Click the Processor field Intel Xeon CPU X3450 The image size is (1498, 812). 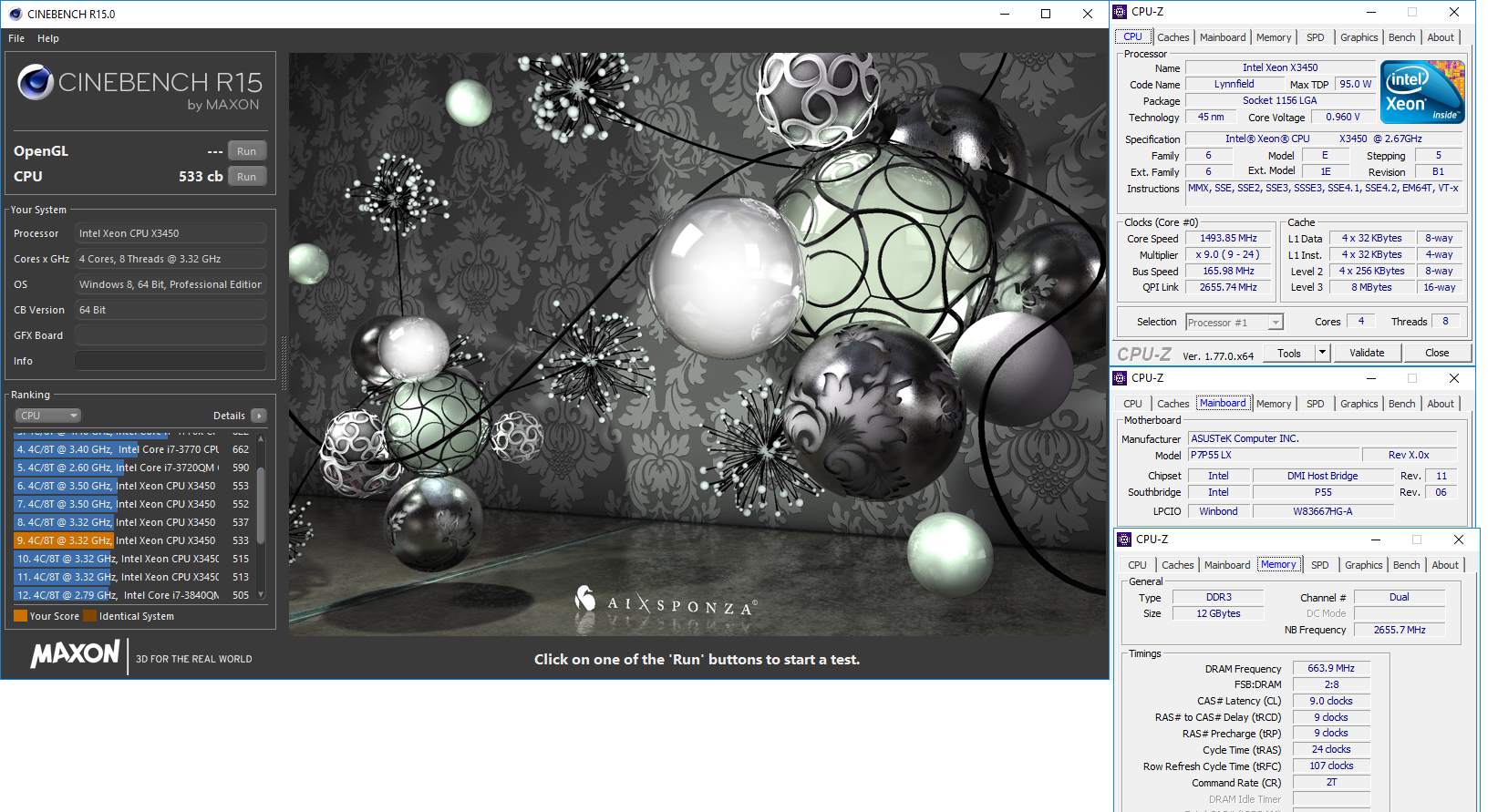point(170,233)
